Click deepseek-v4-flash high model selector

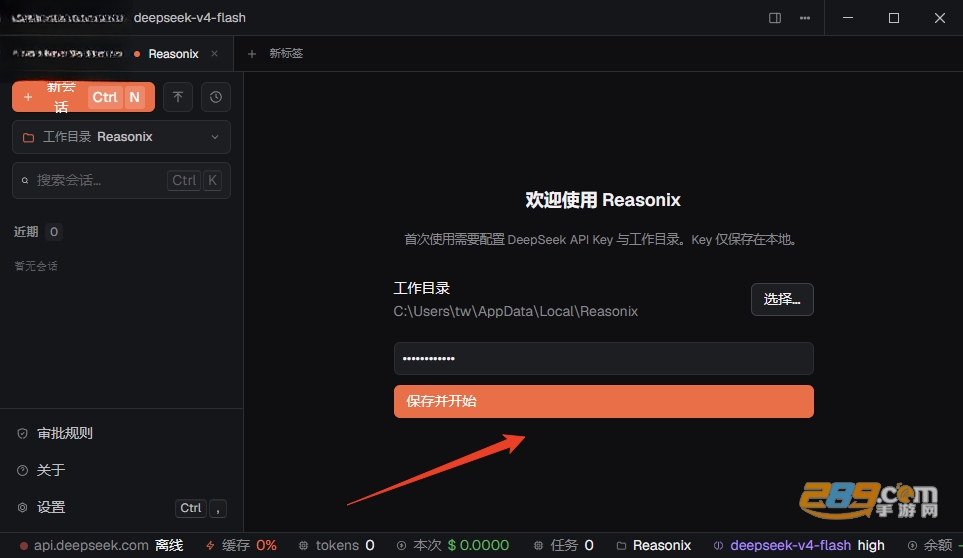click(x=800, y=545)
